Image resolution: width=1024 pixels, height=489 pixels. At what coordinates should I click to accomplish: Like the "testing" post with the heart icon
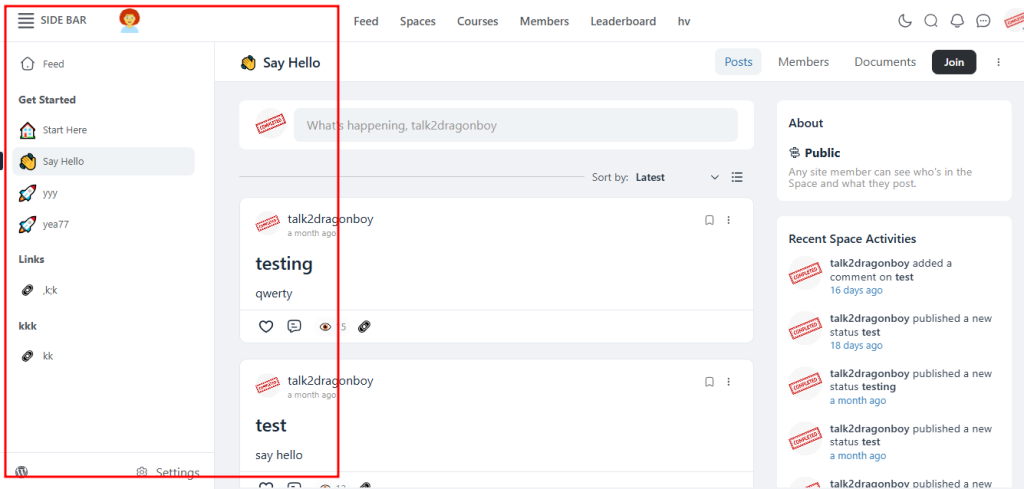coord(266,326)
